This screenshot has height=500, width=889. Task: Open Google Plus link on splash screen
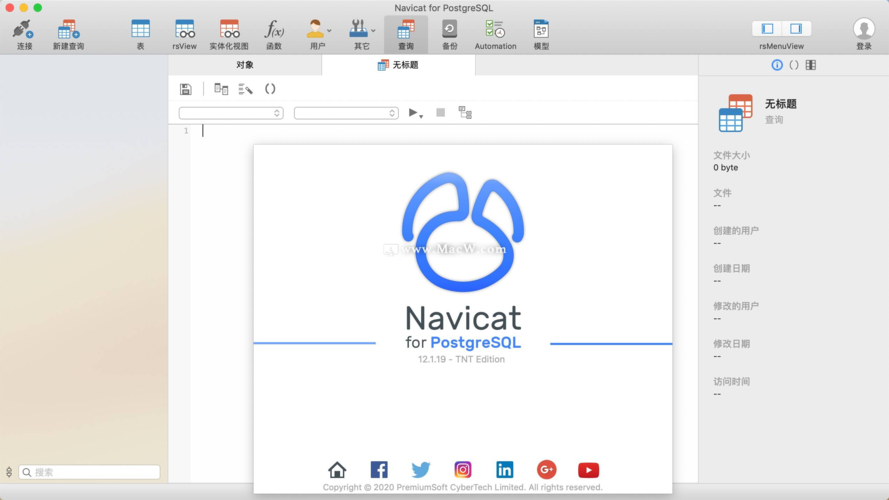[x=547, y=469]
